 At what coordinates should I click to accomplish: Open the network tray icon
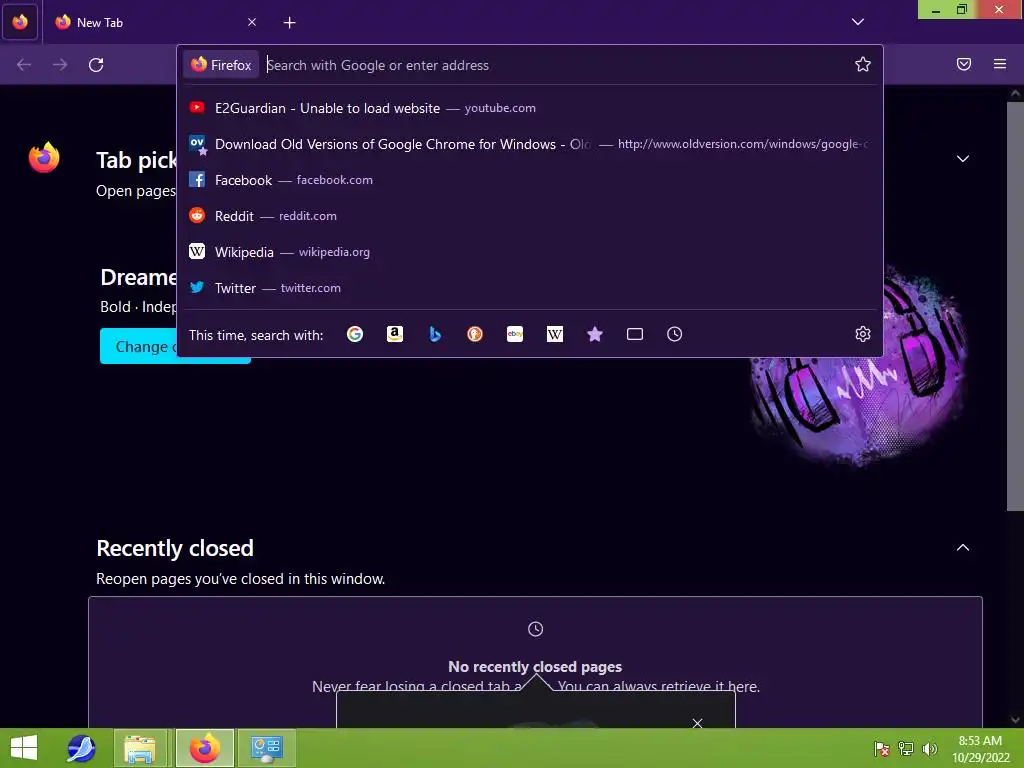[906, 748]
